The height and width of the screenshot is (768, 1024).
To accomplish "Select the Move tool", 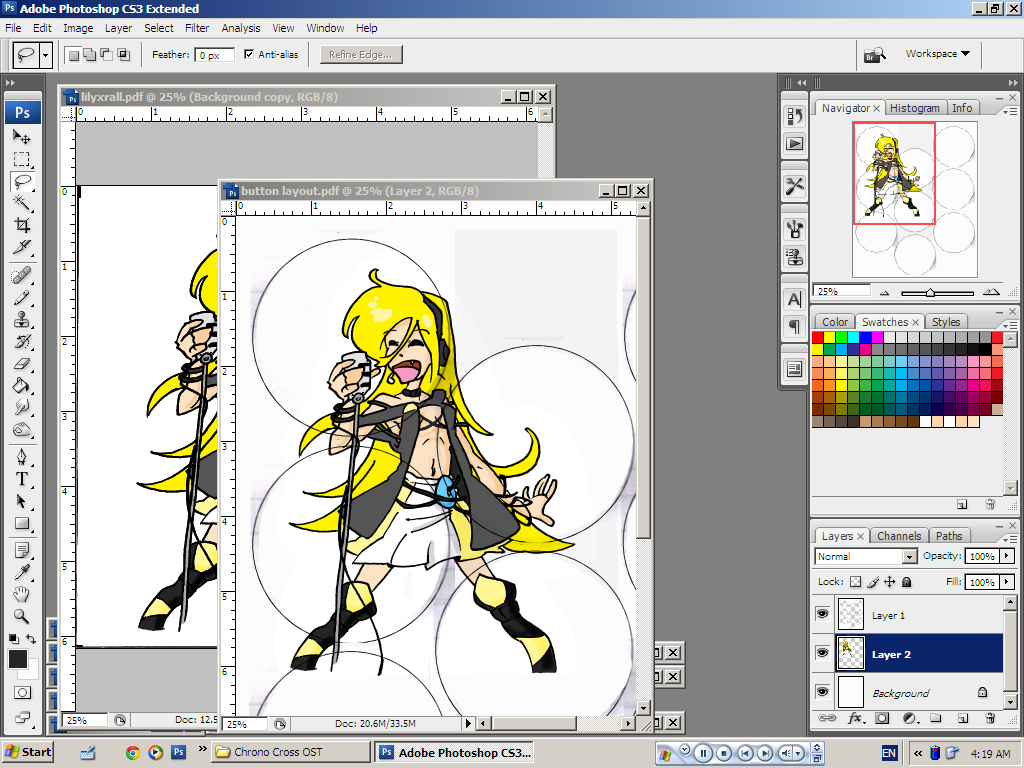I will click(22, 137).
